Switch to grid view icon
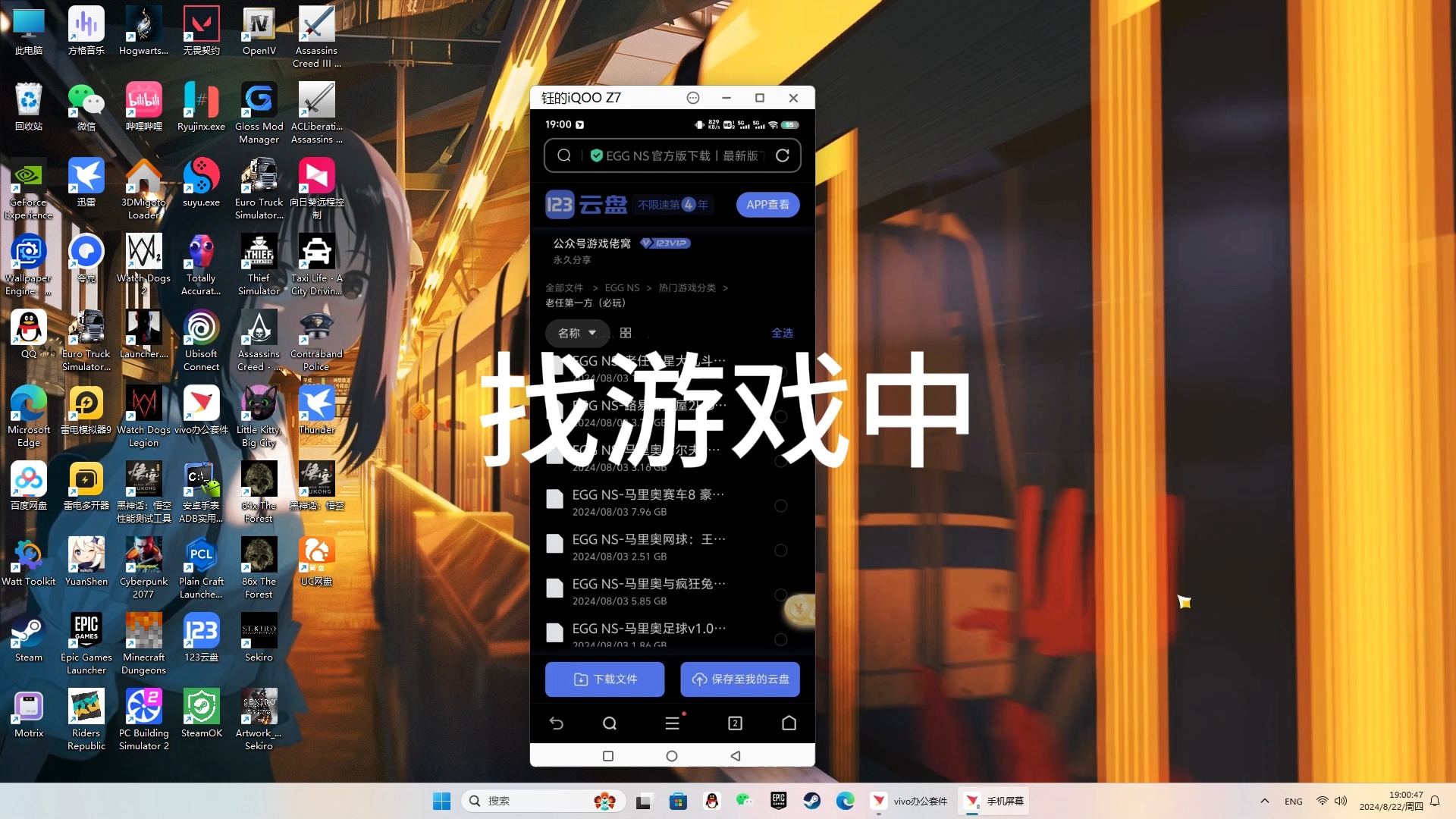This screenshot has width=1456, height=819. (626, 333)
